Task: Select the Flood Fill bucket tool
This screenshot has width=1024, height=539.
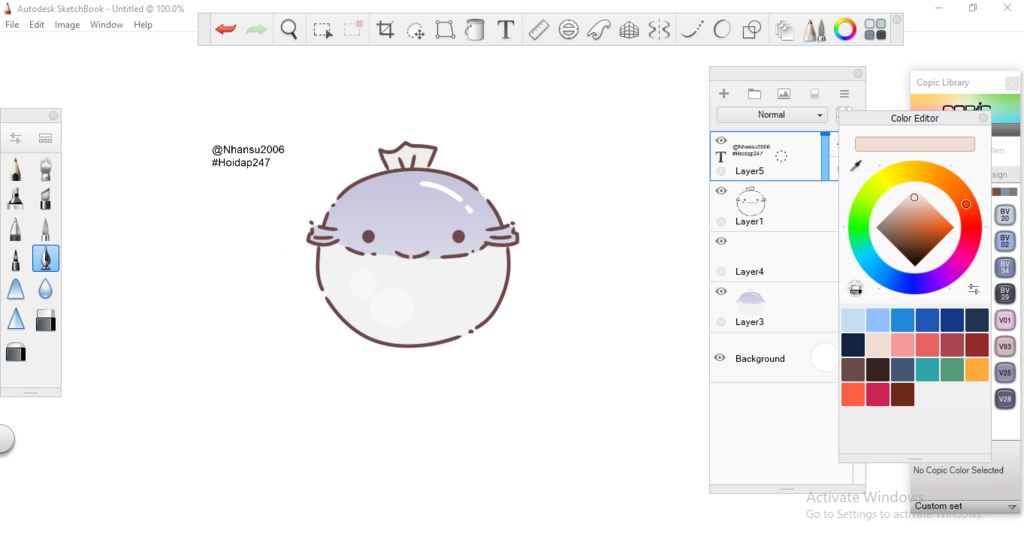Action: (475, 29)
